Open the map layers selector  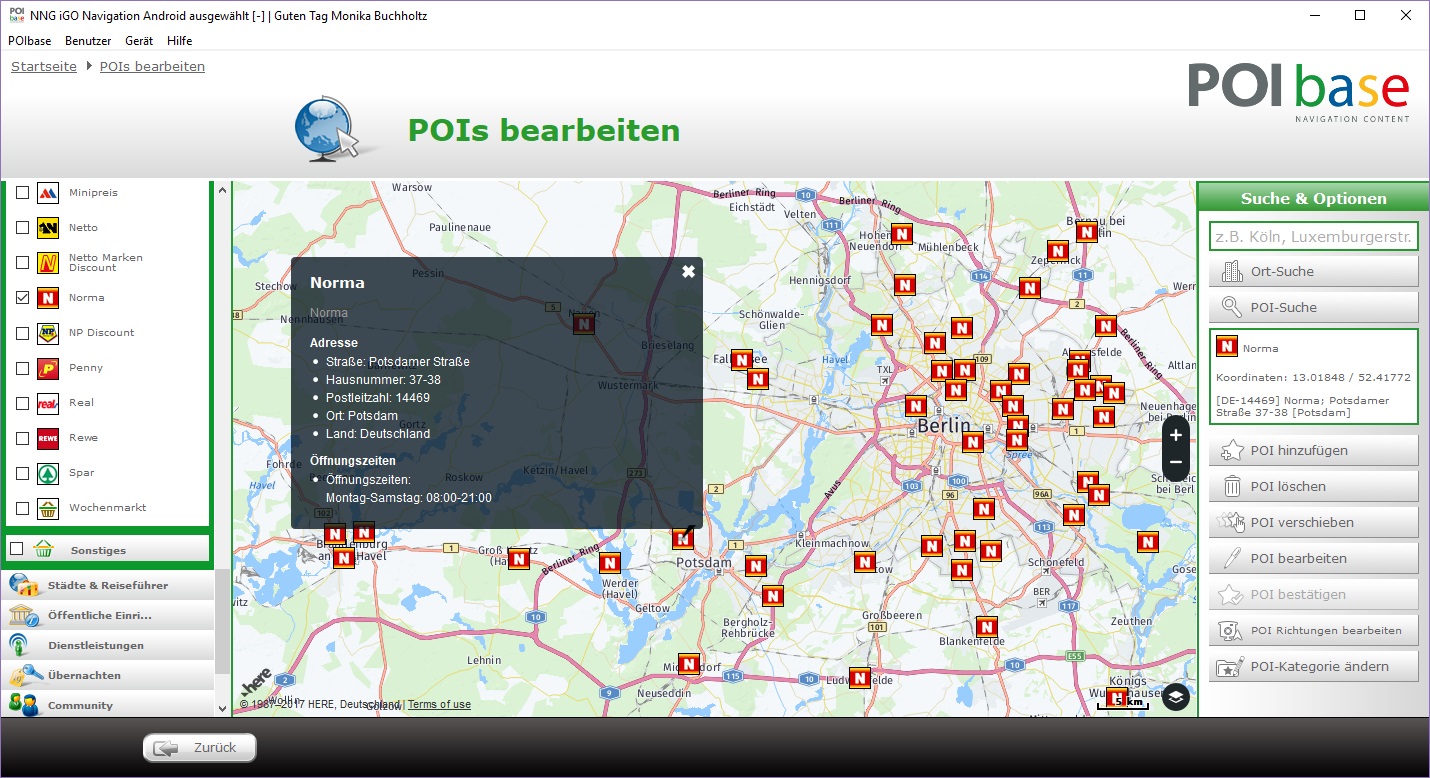[1176, 697]
